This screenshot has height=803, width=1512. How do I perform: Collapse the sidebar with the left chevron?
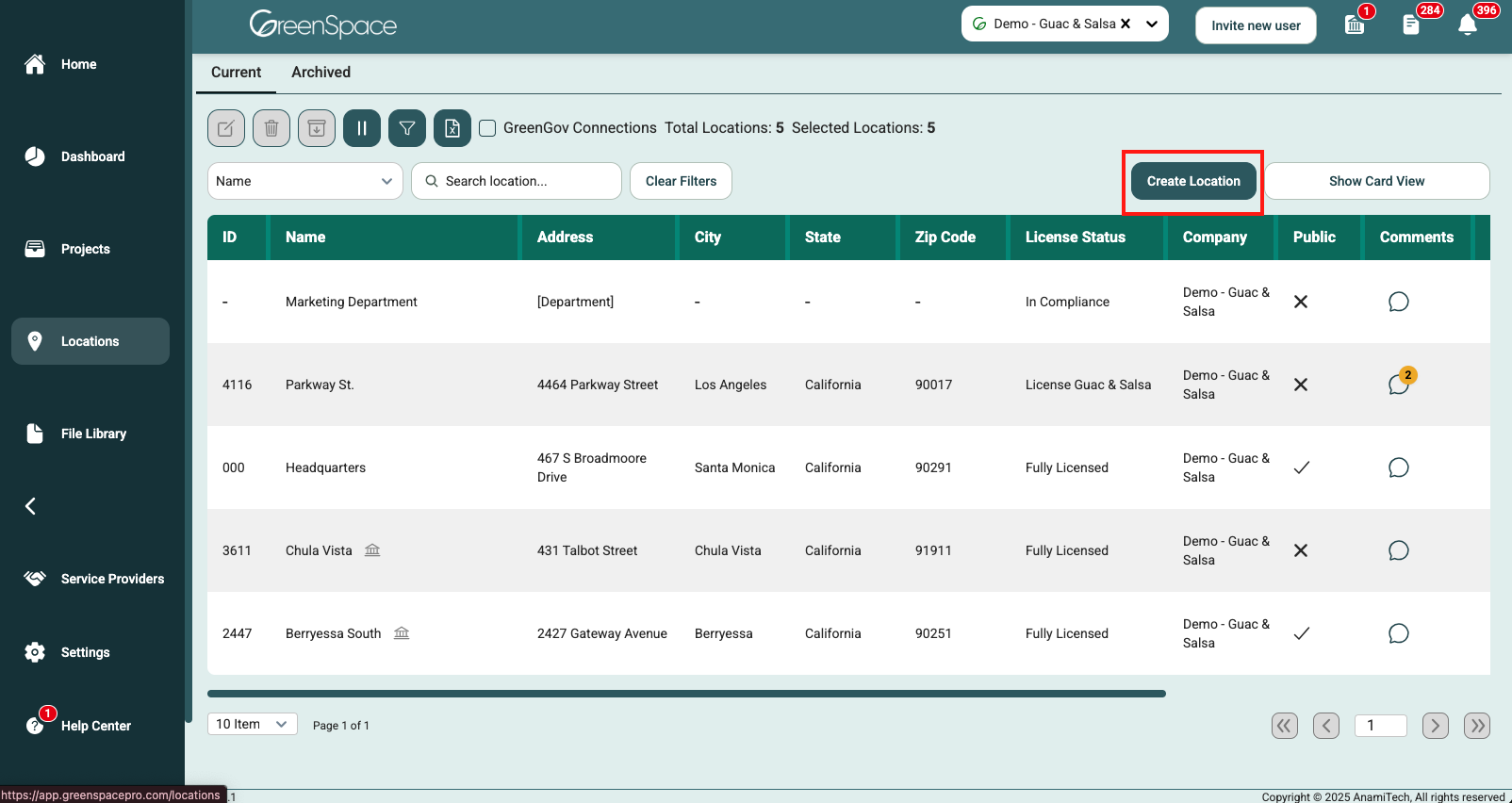[30, 506]
